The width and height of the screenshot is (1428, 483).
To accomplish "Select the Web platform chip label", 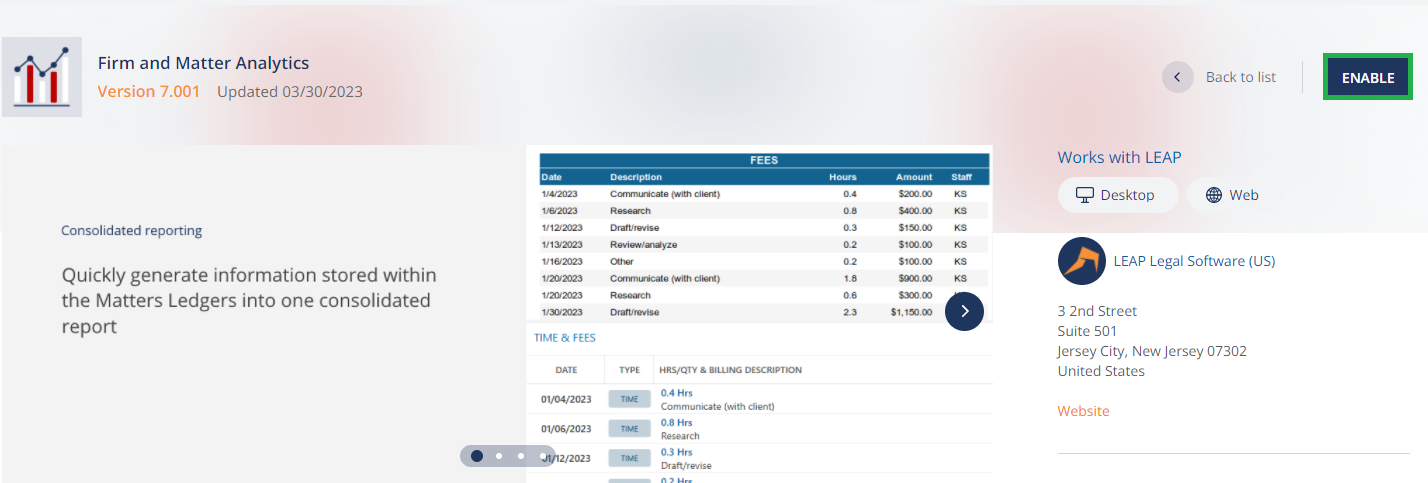I will [1244, 195].
